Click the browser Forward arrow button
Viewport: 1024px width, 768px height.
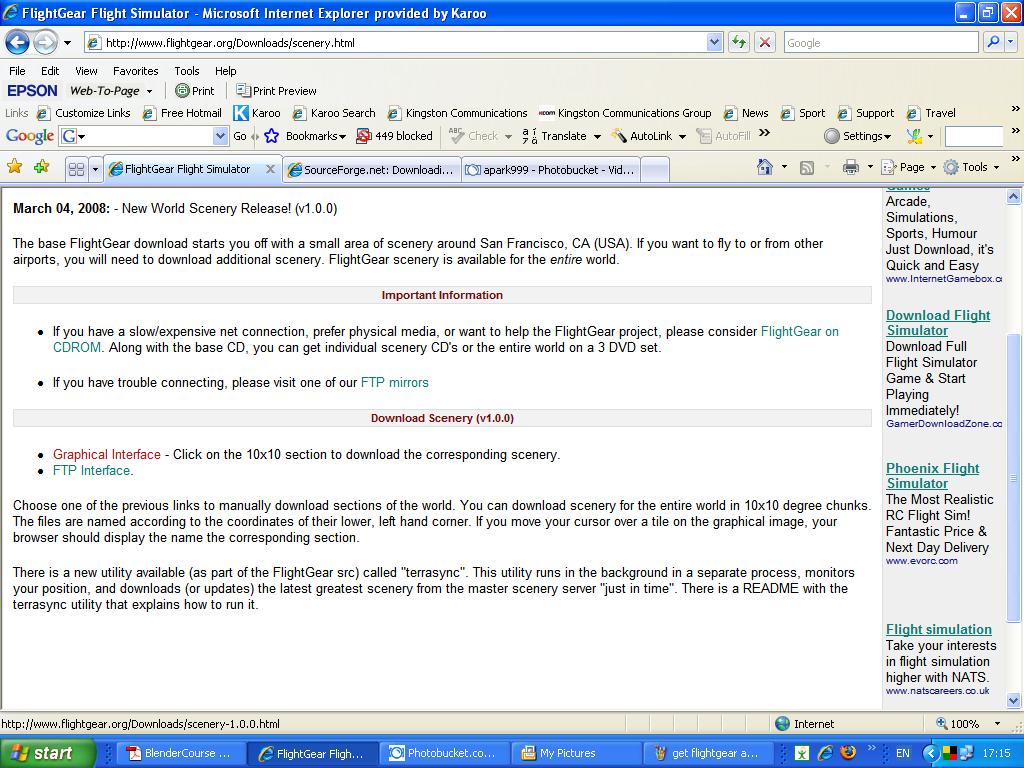(45, 43)
